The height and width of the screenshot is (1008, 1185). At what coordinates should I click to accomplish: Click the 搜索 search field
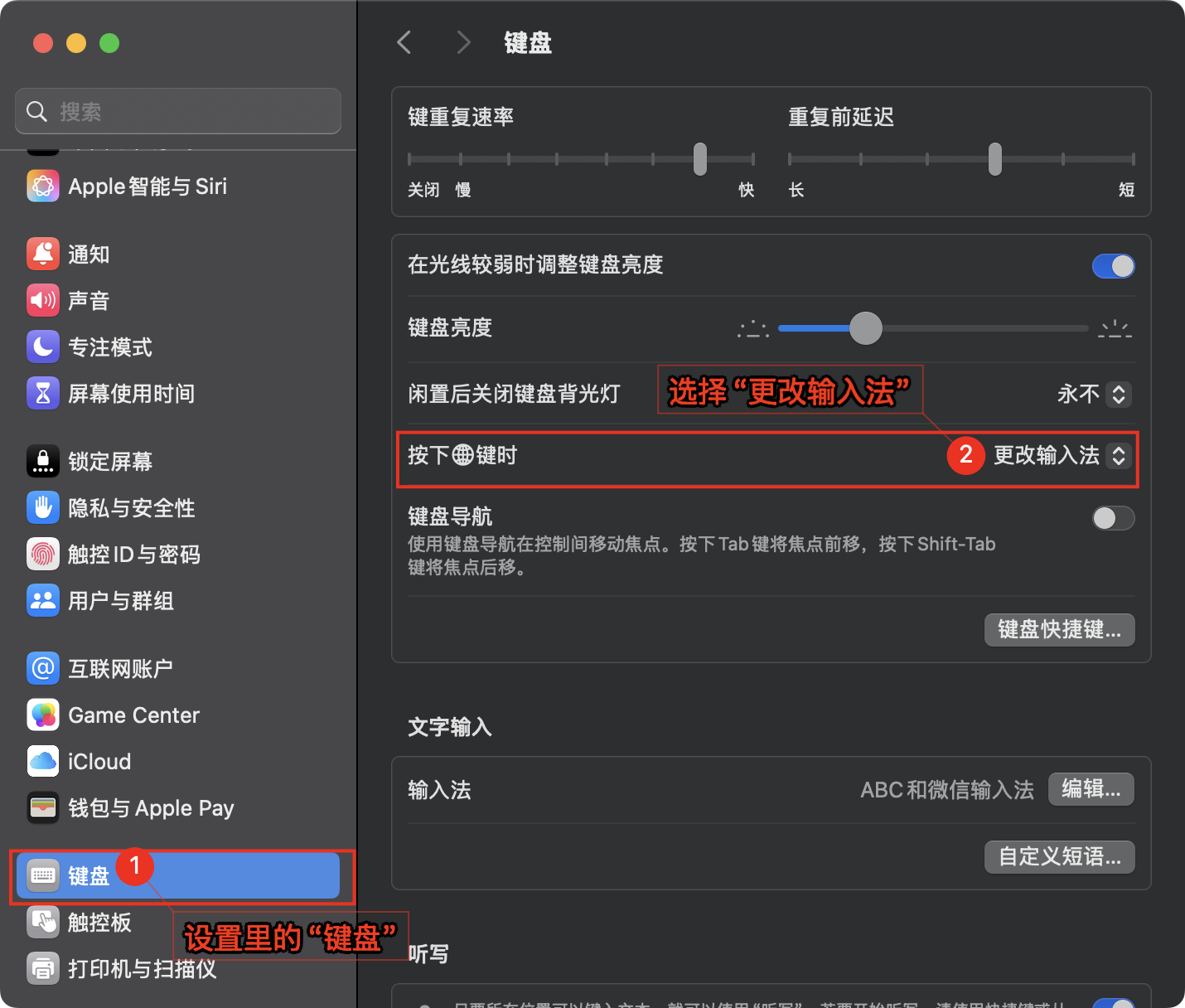point(178,111)
